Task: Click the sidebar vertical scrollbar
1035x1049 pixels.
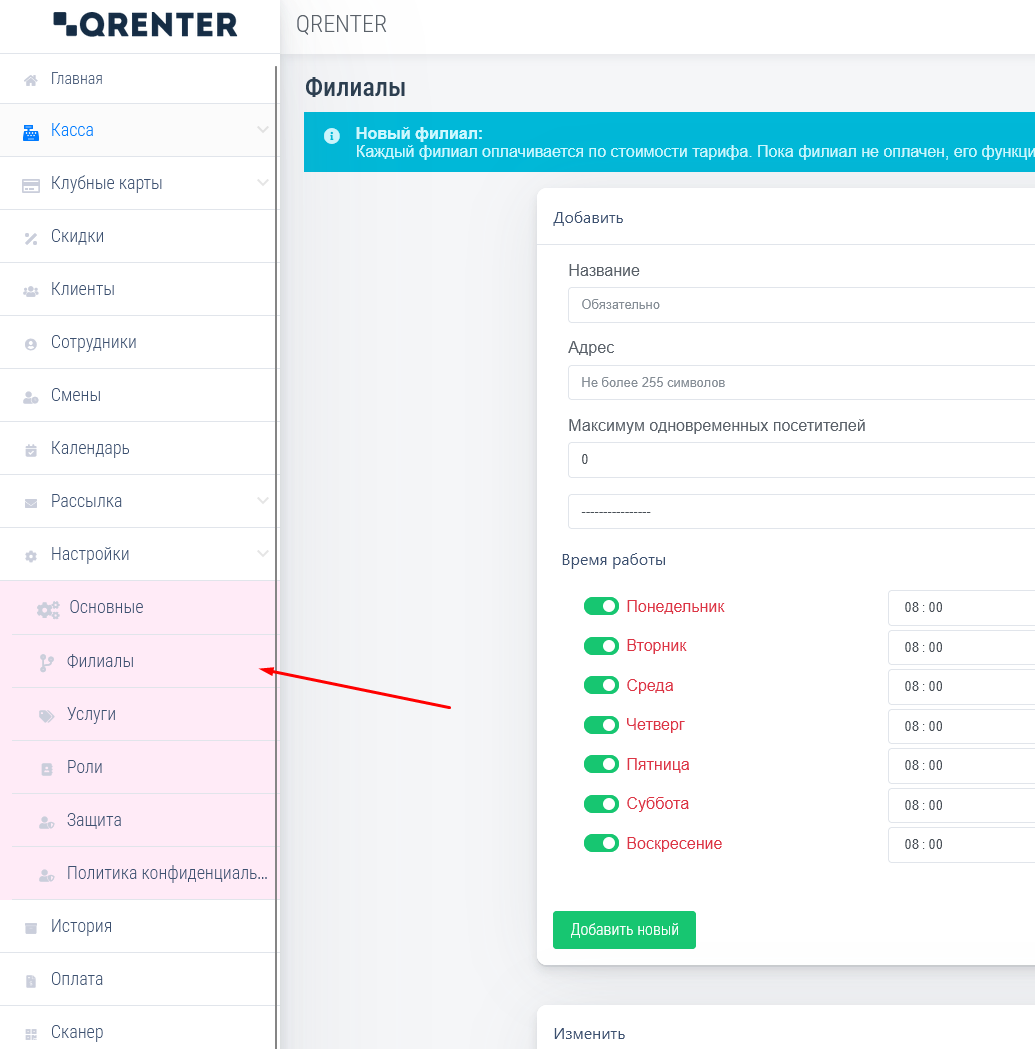Action: [276, 500]
